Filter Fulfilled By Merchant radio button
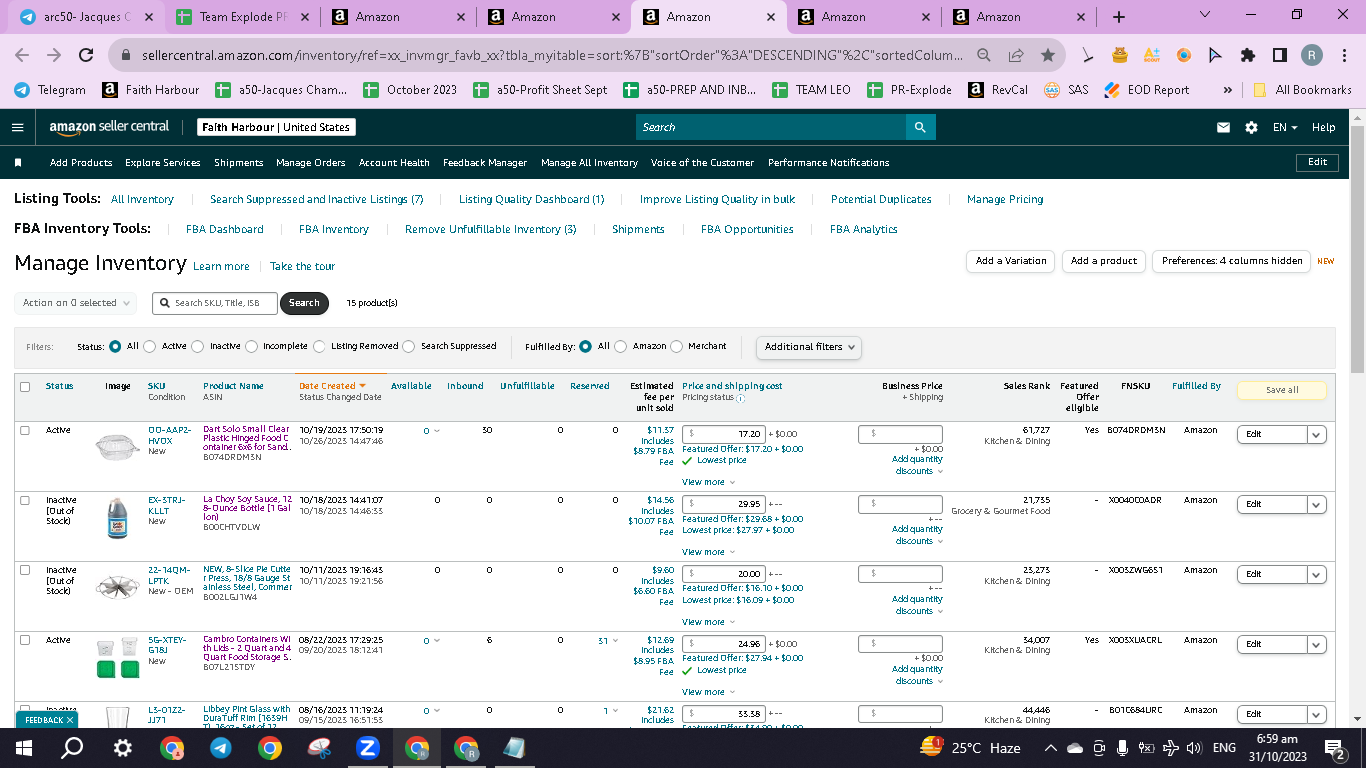The width and height of the screenshot is (1366, 768). coord(677,346)
